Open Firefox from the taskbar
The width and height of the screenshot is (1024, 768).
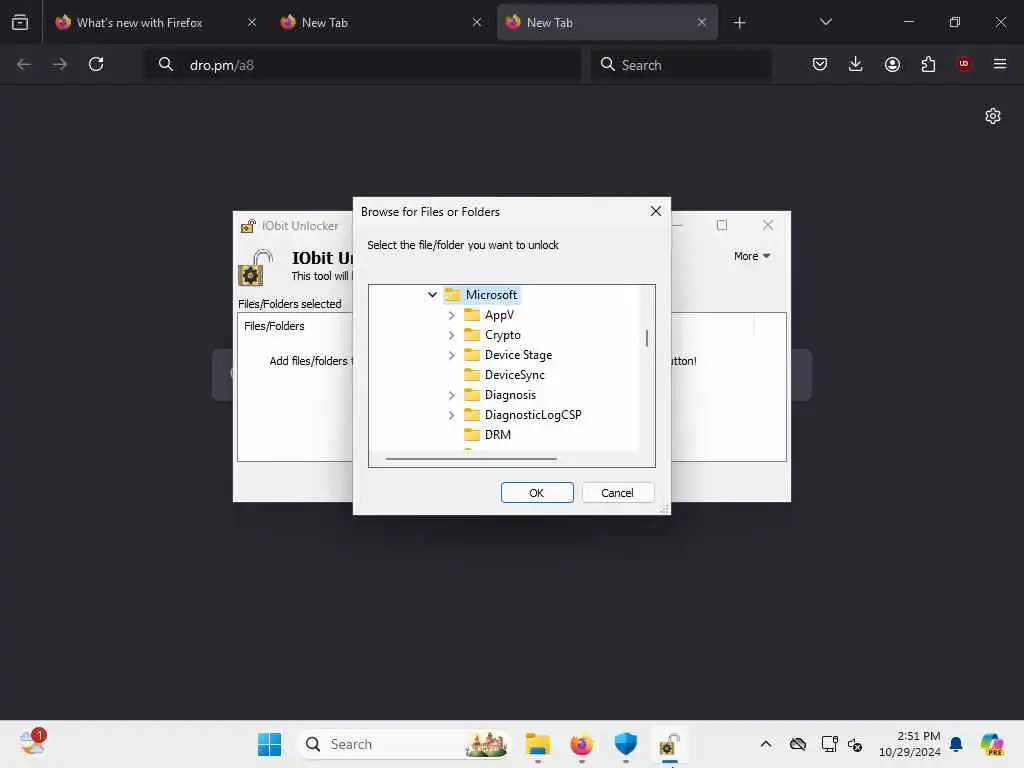tap(581, 744)
